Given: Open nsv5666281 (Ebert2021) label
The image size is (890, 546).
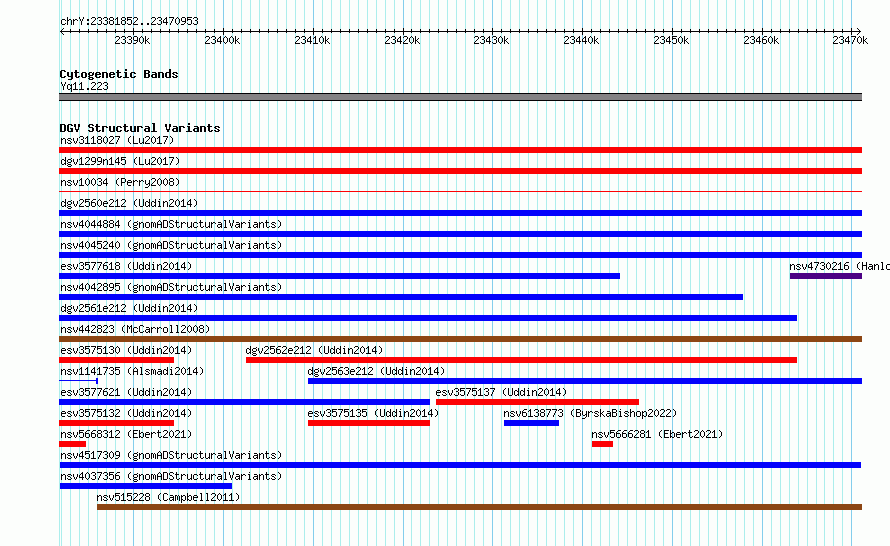Looking at the screenshot, I should (x=657, y=434).
